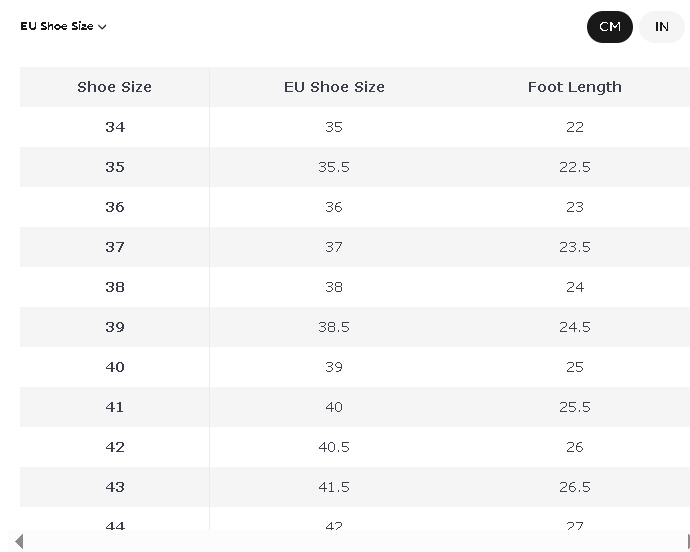The height and width of the screenshot is (552, 690).
Task: Select shoe size 34 row label
Action: (114, 127)
